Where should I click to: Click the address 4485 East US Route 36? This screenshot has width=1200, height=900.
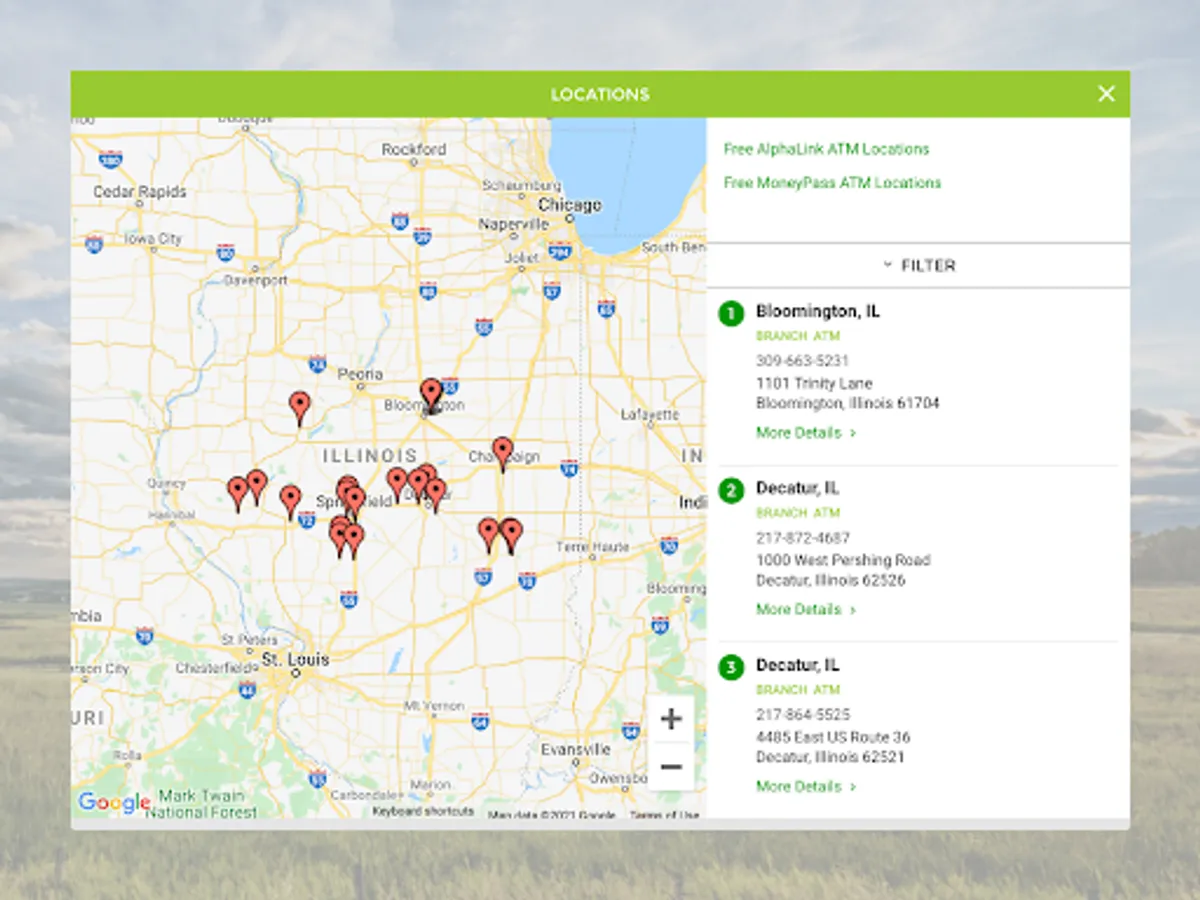coord(833,737)
